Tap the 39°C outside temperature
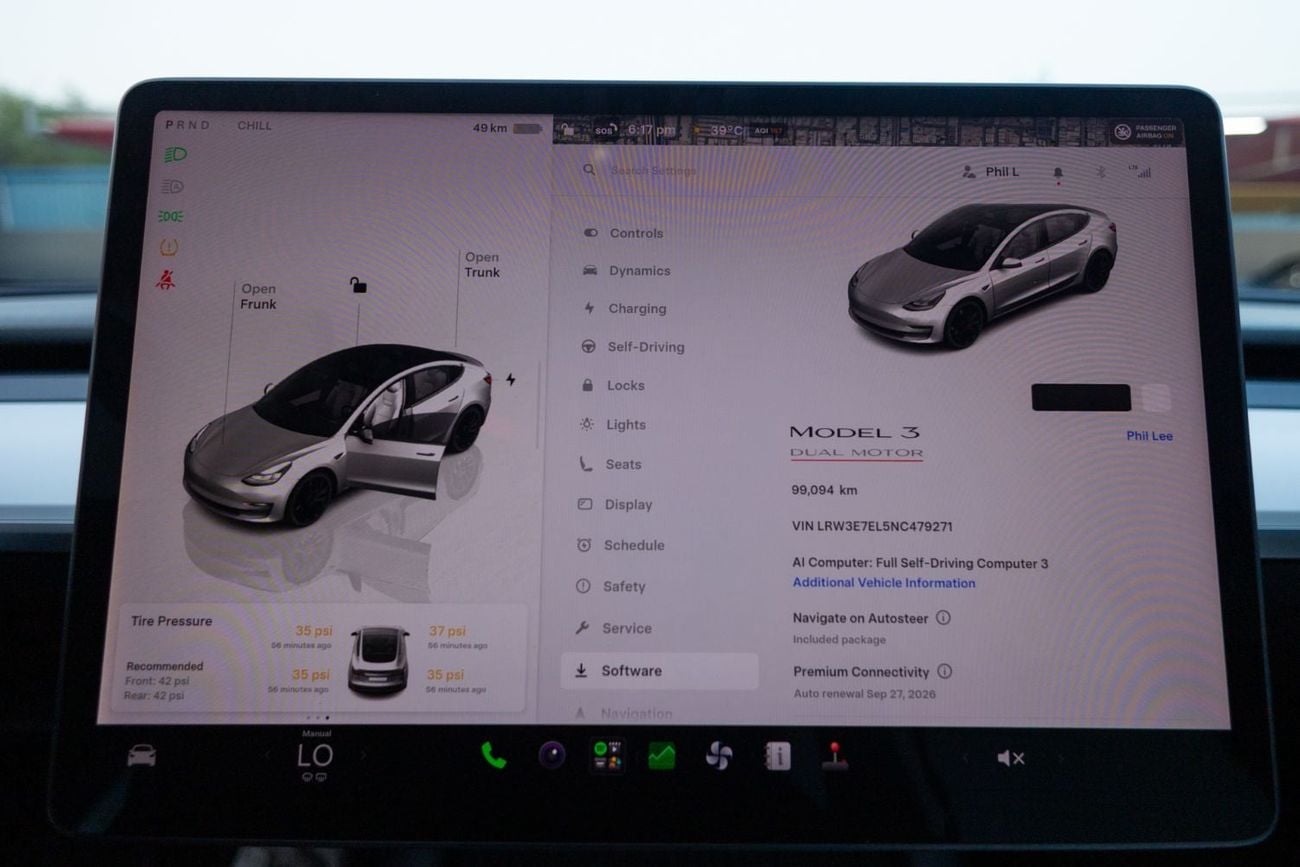 pyautogui.click(x=727, y=131)
